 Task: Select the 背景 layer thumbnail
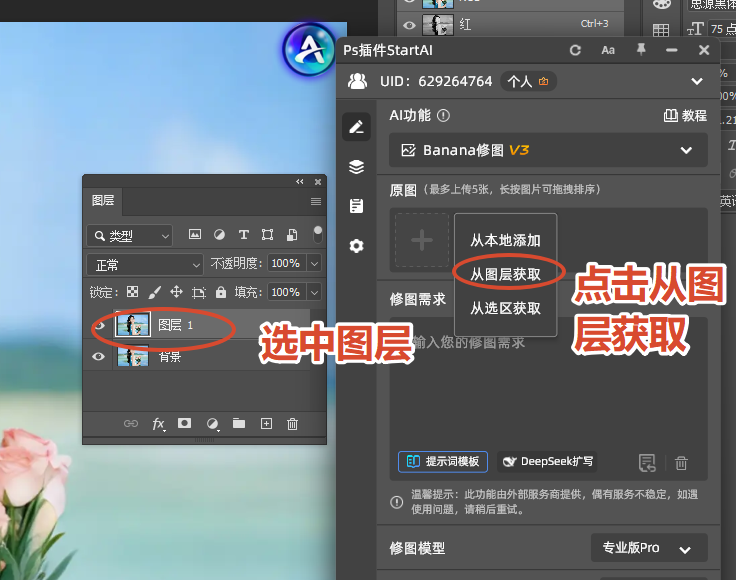[x=133, y=356]
